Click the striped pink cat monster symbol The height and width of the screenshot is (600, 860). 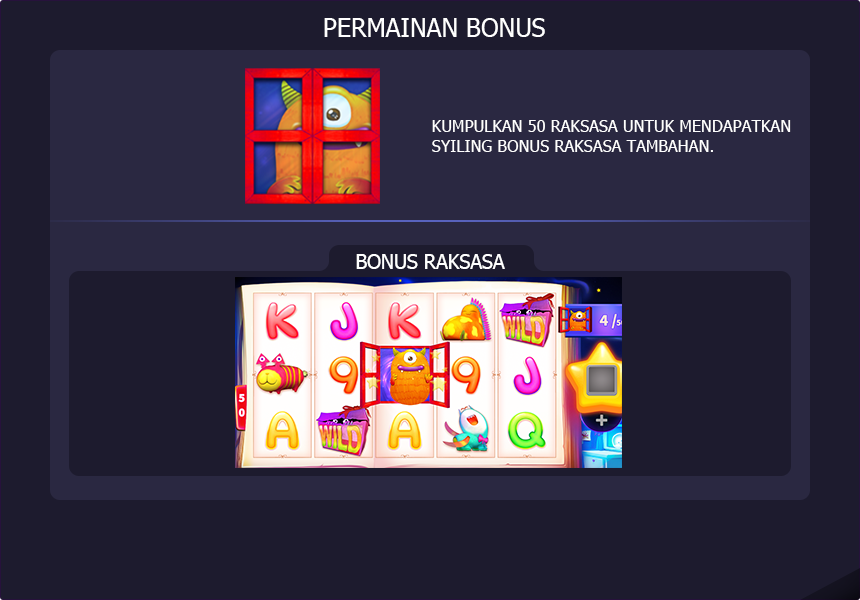pos(281,374)
